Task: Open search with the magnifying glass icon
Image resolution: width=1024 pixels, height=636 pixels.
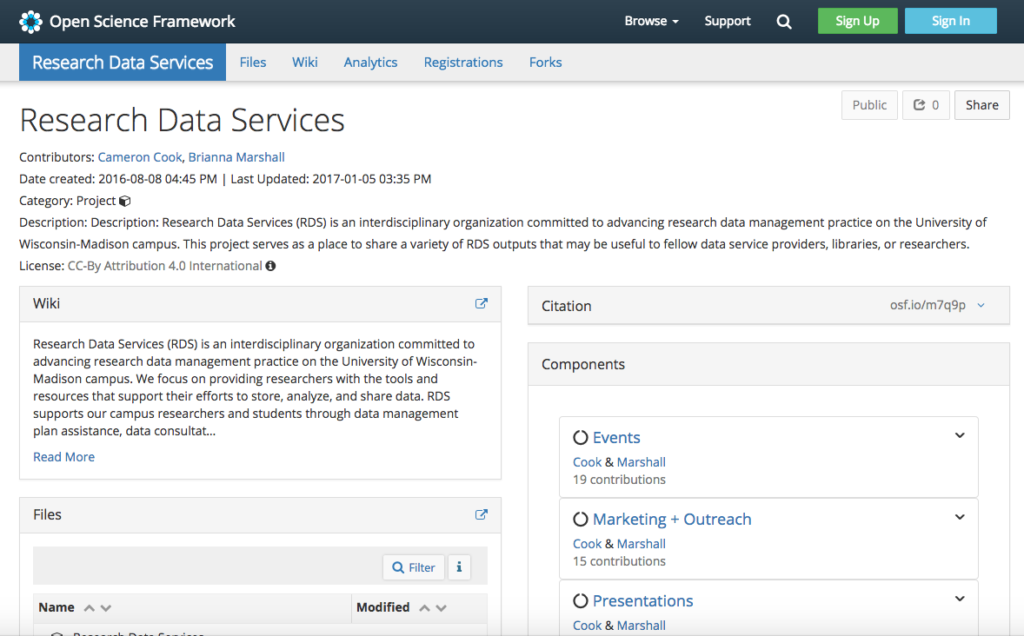Action: pyautogui.click(x=784, y=20)
